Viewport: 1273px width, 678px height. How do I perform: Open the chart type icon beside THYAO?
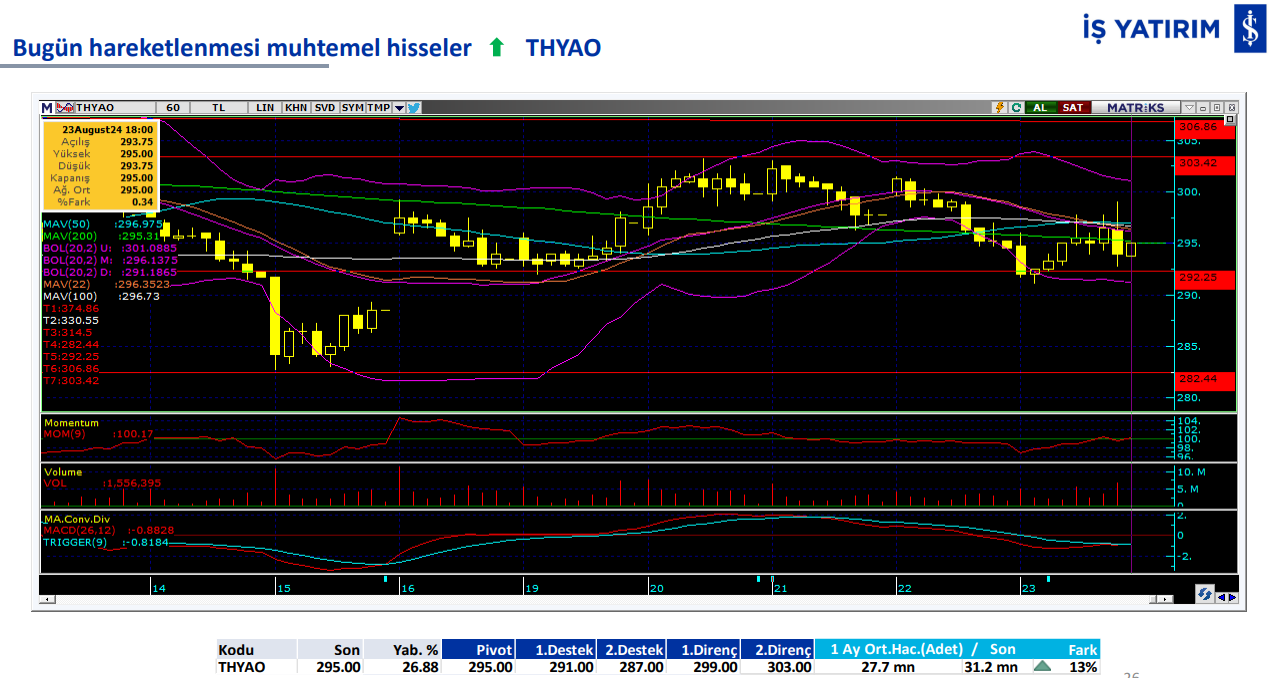(x=64, y=107)
